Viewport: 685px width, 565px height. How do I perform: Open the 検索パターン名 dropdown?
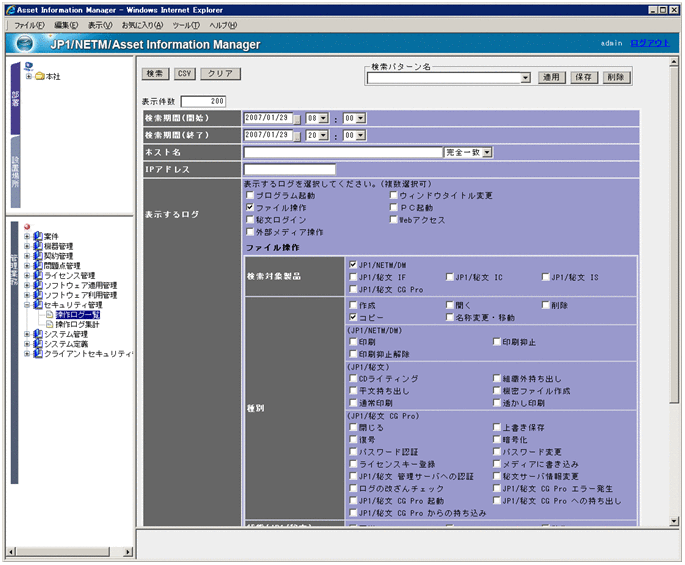526,78
